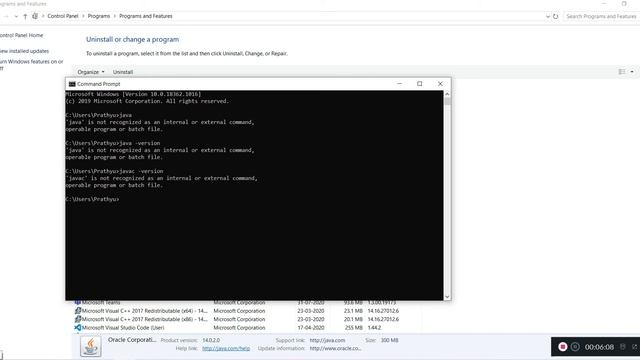Click Command Prompt scrollbar up arrow

(x=447, y=94)
